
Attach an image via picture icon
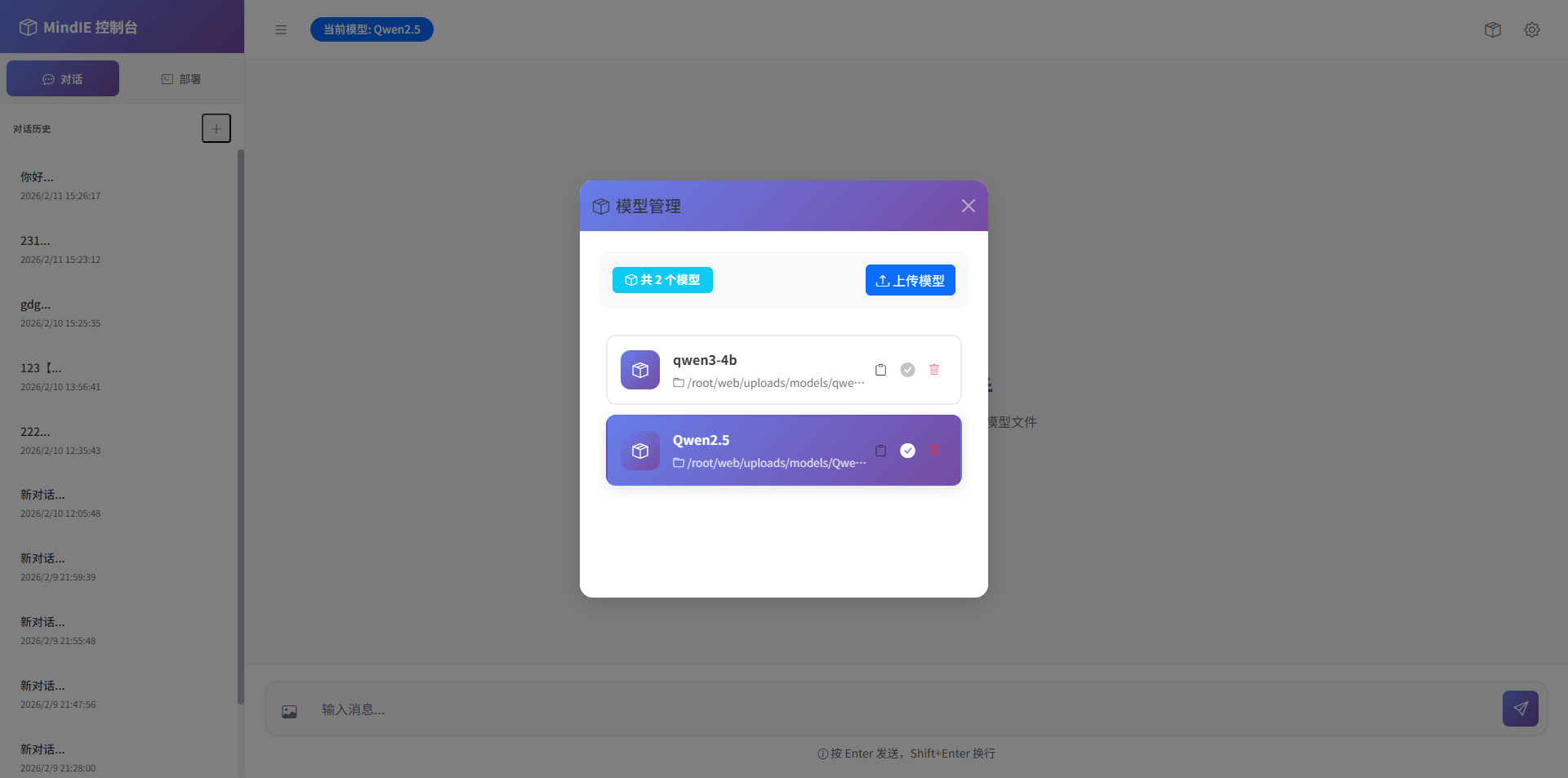pyautogui.click(x=289, y=711)
